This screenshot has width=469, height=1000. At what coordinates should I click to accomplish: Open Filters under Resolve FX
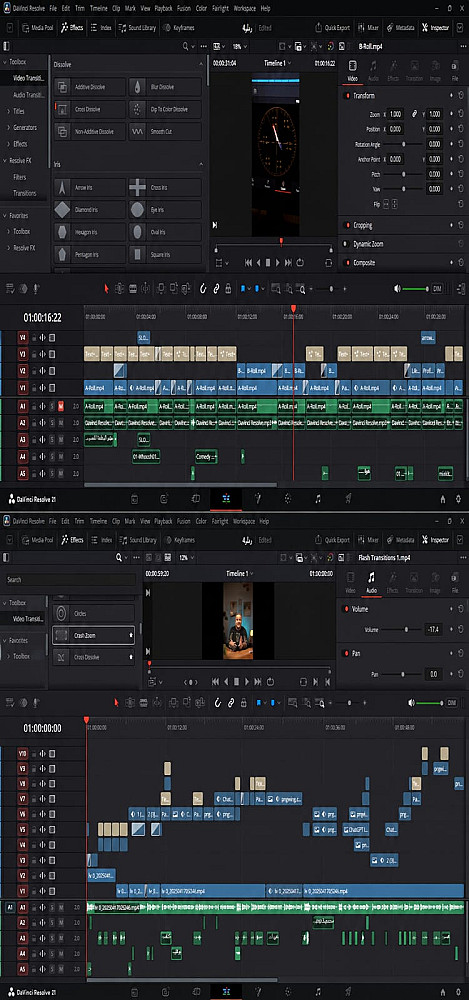click(19, 177)
